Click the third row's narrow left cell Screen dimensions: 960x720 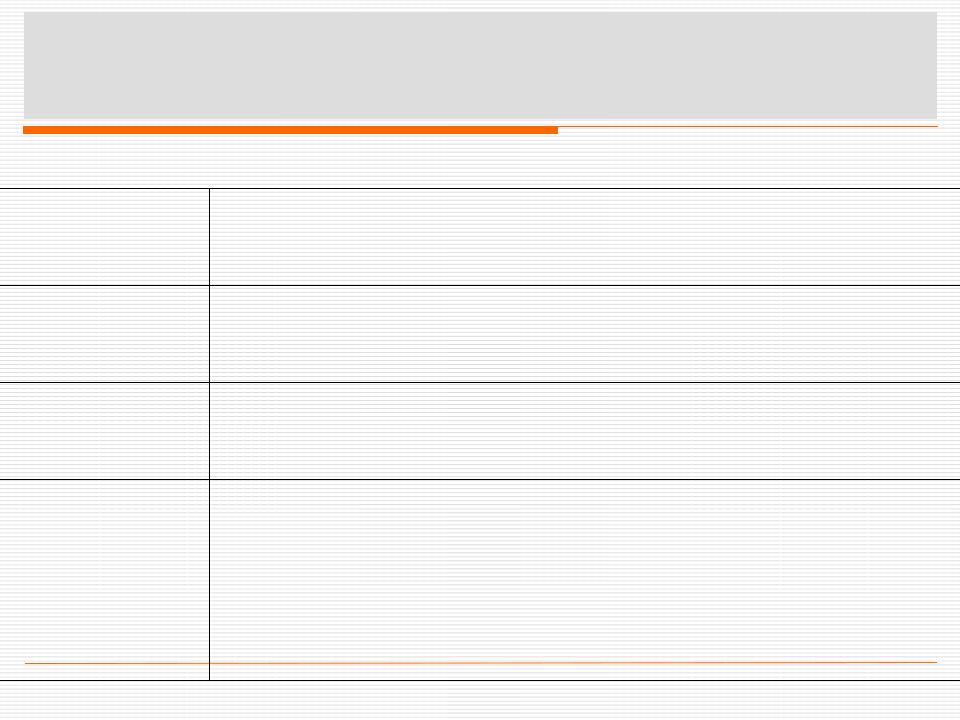(104, 431)
